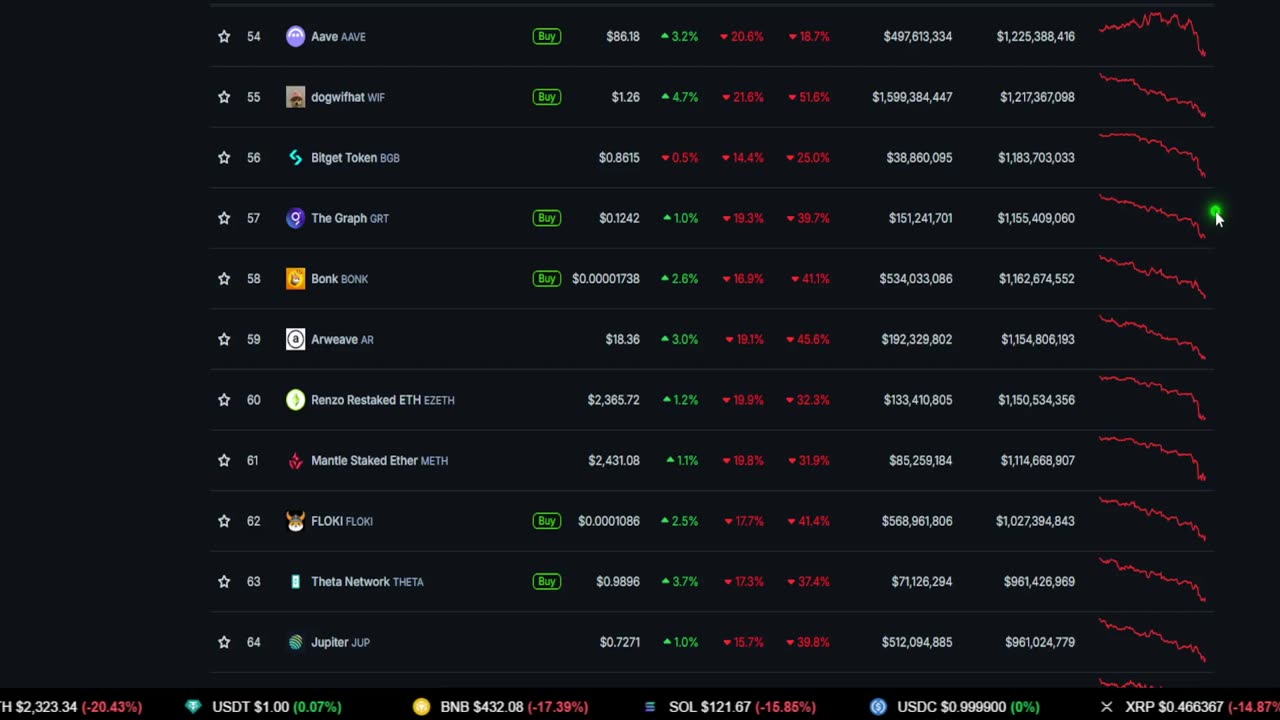Image resolution: width=1280 pixels, height=720 pixels.
Task: Click Buy button for FLOKI
Action: (546, 521)
